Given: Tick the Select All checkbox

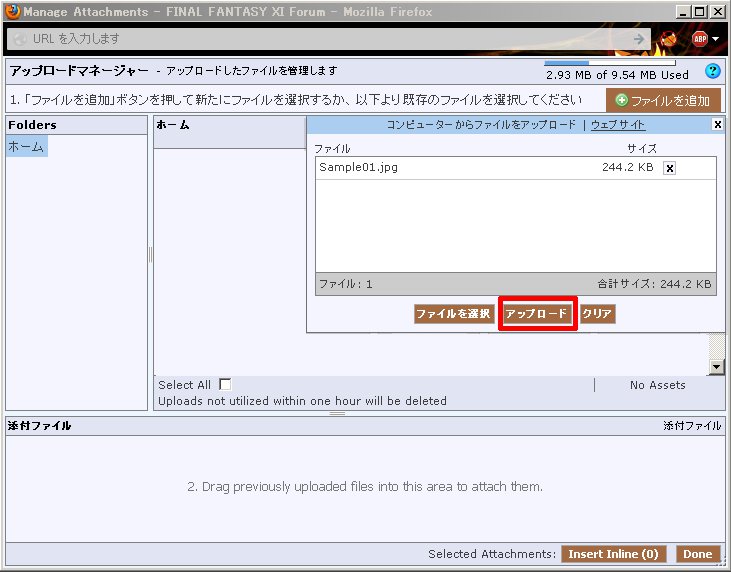Looking at the screenshot, I should [x=225, y=384].
